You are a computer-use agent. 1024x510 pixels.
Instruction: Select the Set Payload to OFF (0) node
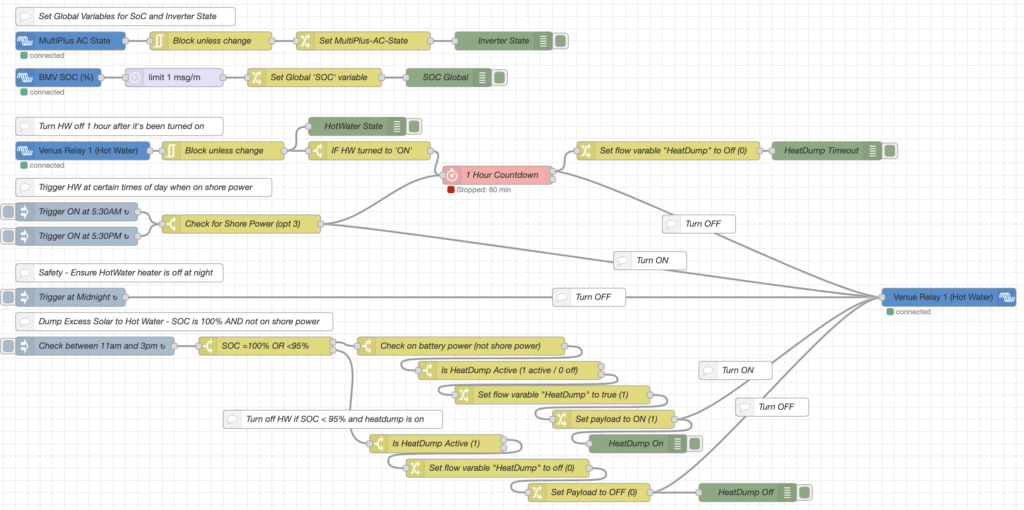click(x=590, y=492)
